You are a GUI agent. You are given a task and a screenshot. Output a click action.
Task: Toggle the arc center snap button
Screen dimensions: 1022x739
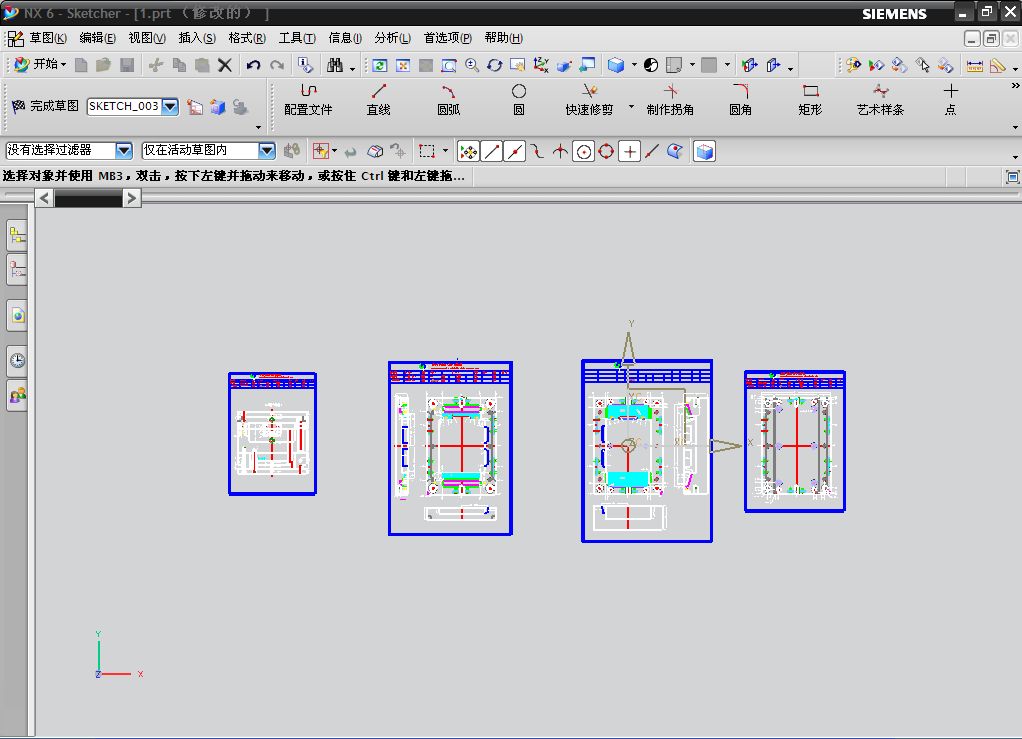click(584, 152)
